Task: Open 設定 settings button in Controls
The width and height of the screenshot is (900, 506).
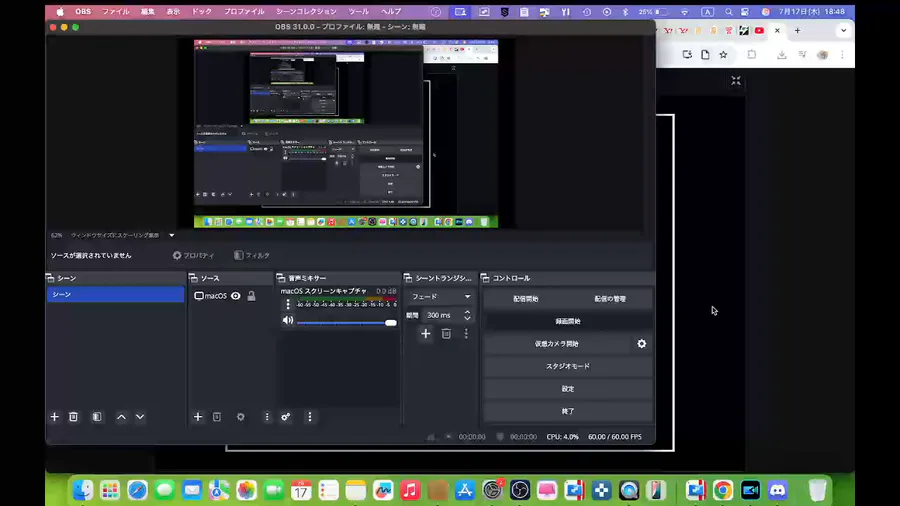Action: (568, 389)
